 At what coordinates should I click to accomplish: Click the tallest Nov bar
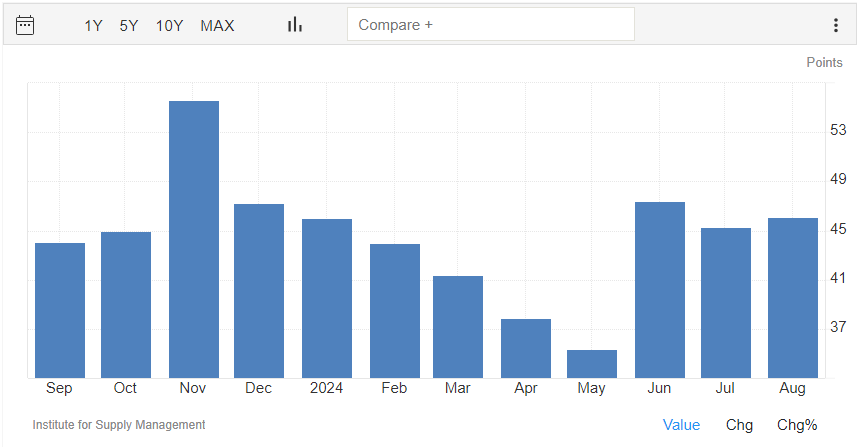coord(194,239)
